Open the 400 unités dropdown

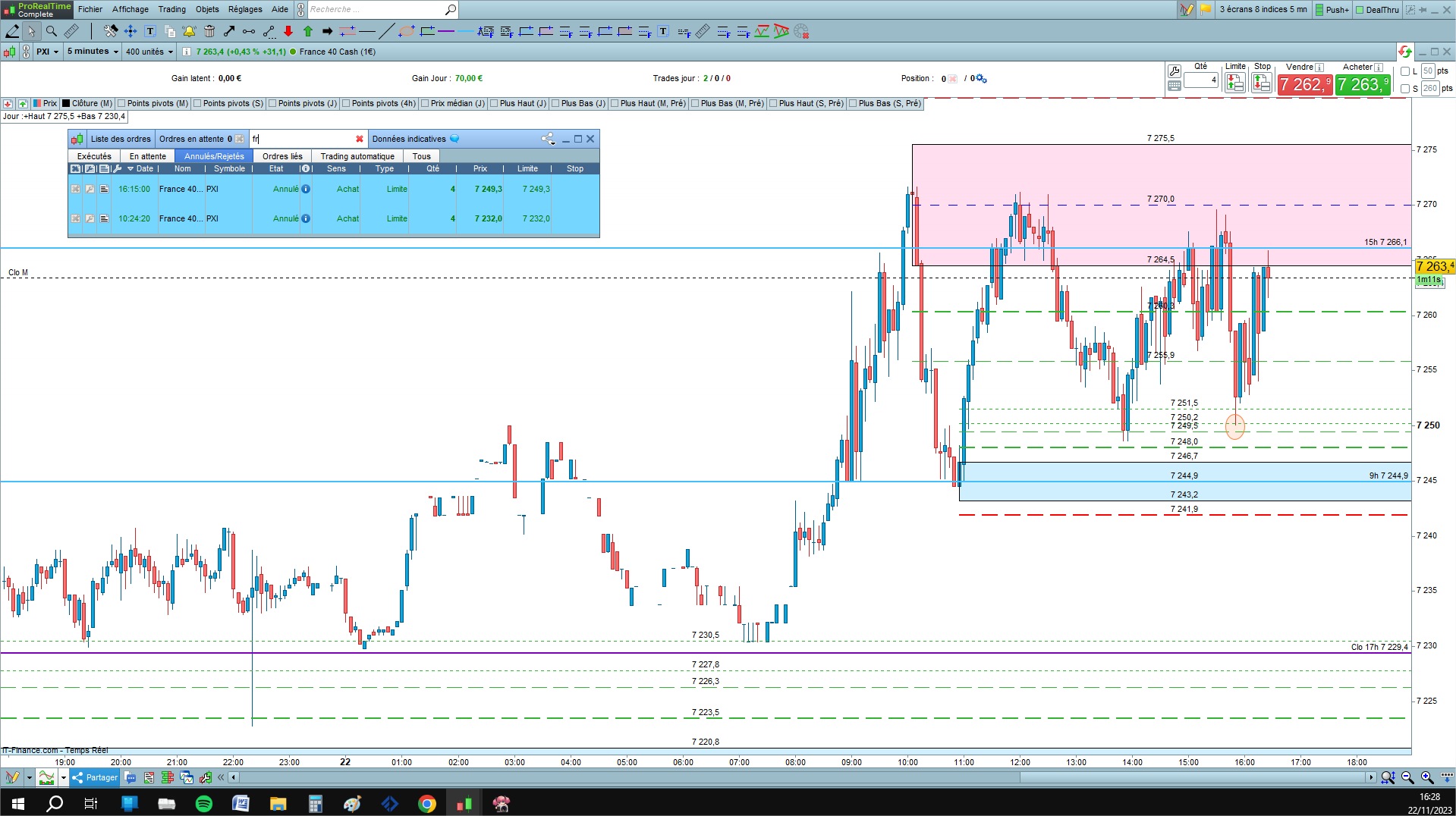[149, 52]
